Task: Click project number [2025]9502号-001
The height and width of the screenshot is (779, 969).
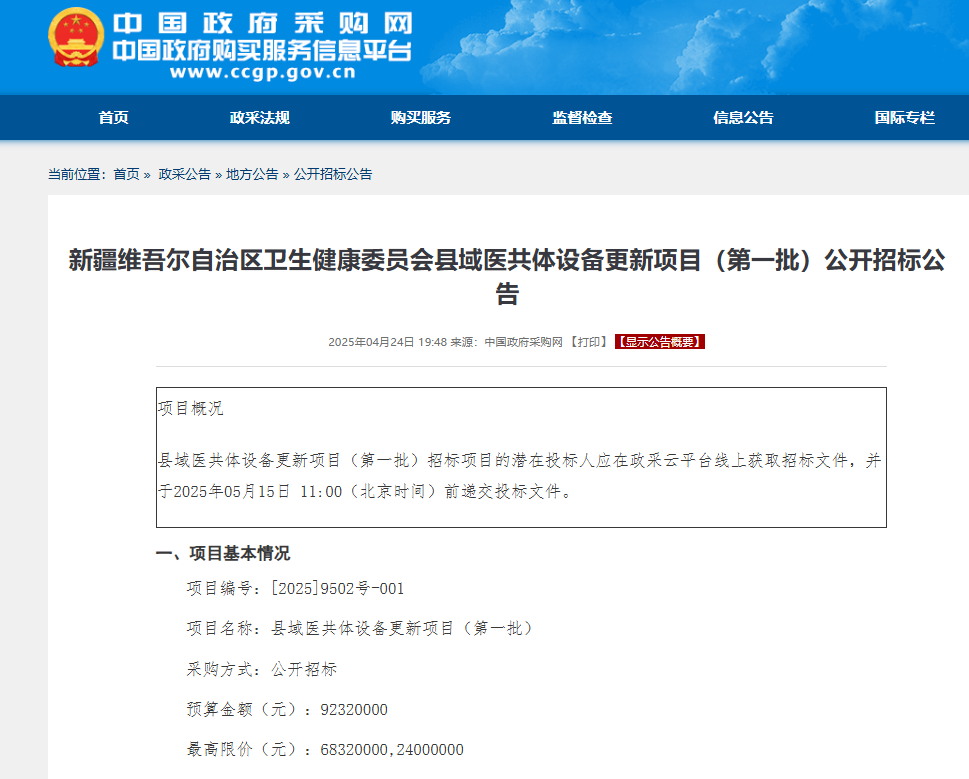Action: [338, 588]
